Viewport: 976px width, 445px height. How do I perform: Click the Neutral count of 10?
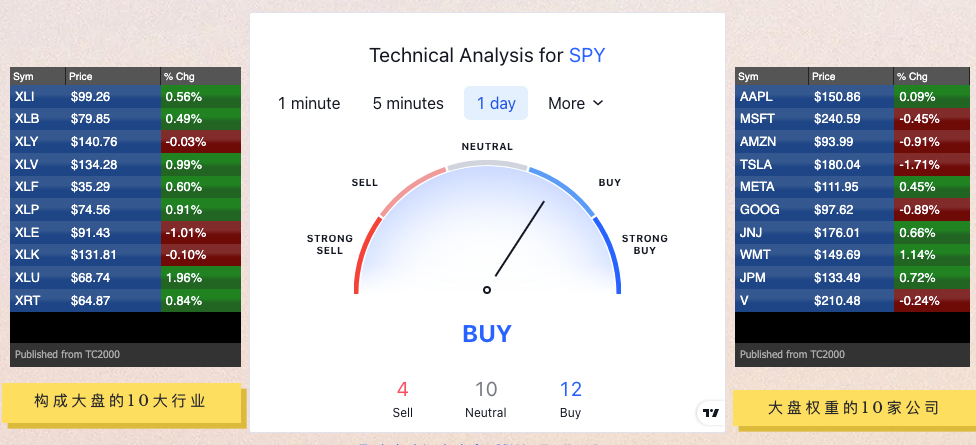click(486, 390)
